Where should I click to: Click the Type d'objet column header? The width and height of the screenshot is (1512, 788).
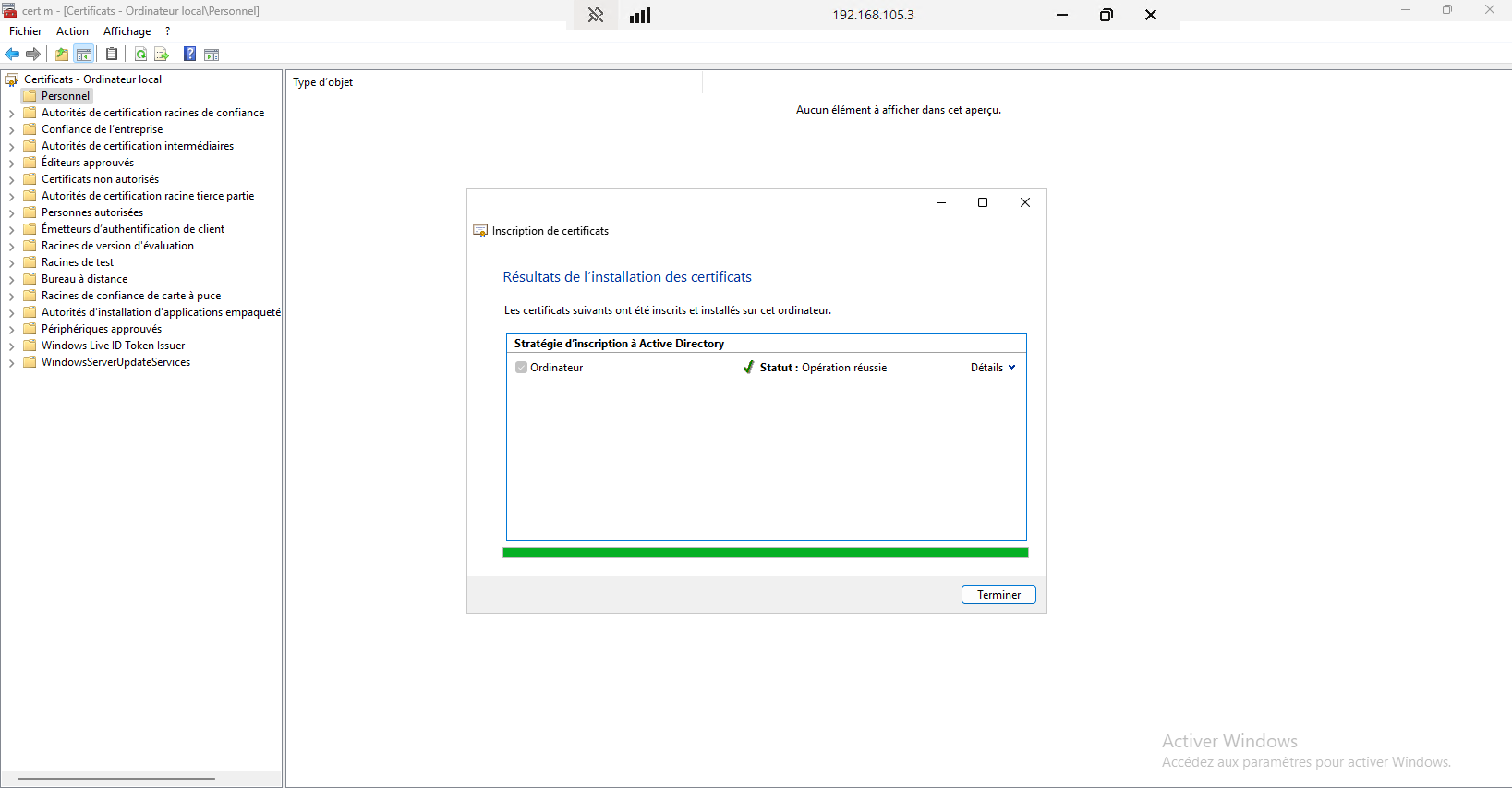coord(323,82)
